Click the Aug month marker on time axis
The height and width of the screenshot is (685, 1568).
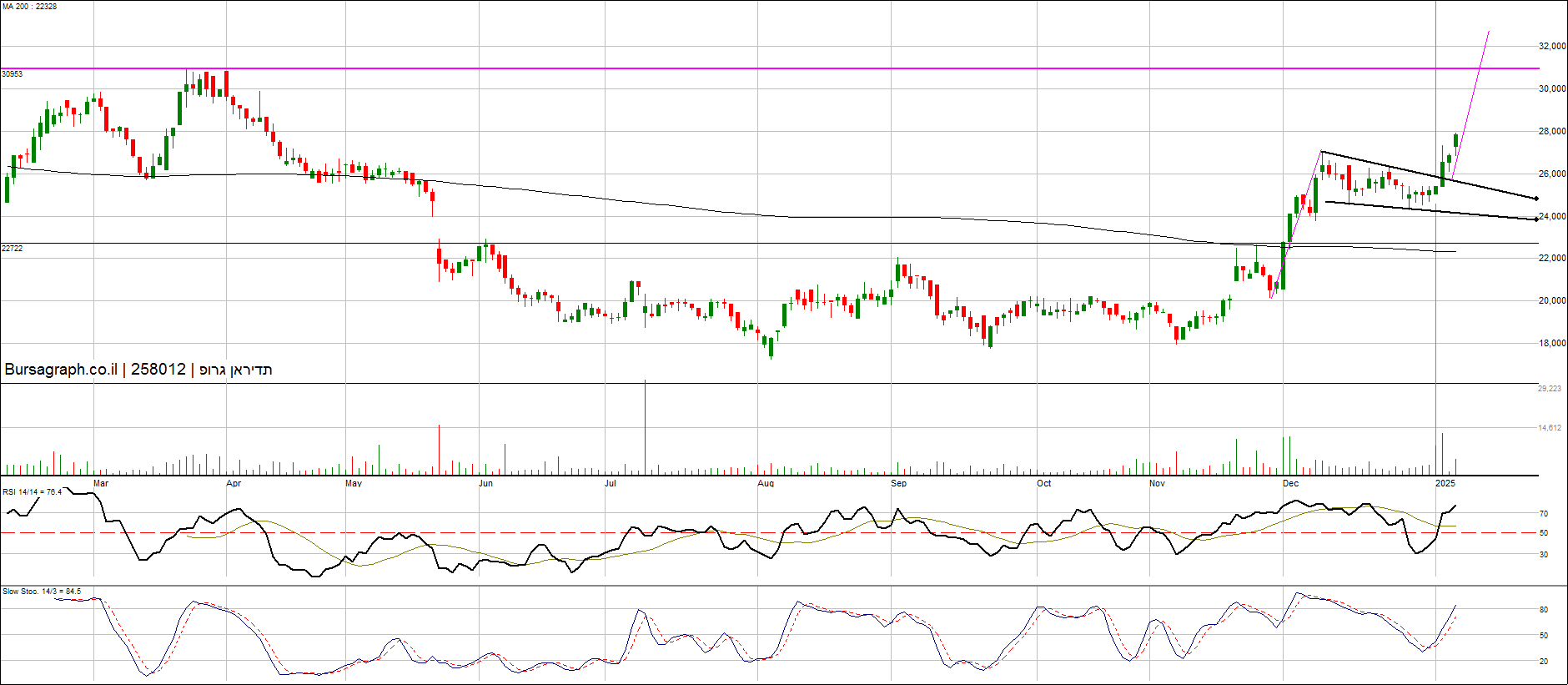click(x=766, y=483)
